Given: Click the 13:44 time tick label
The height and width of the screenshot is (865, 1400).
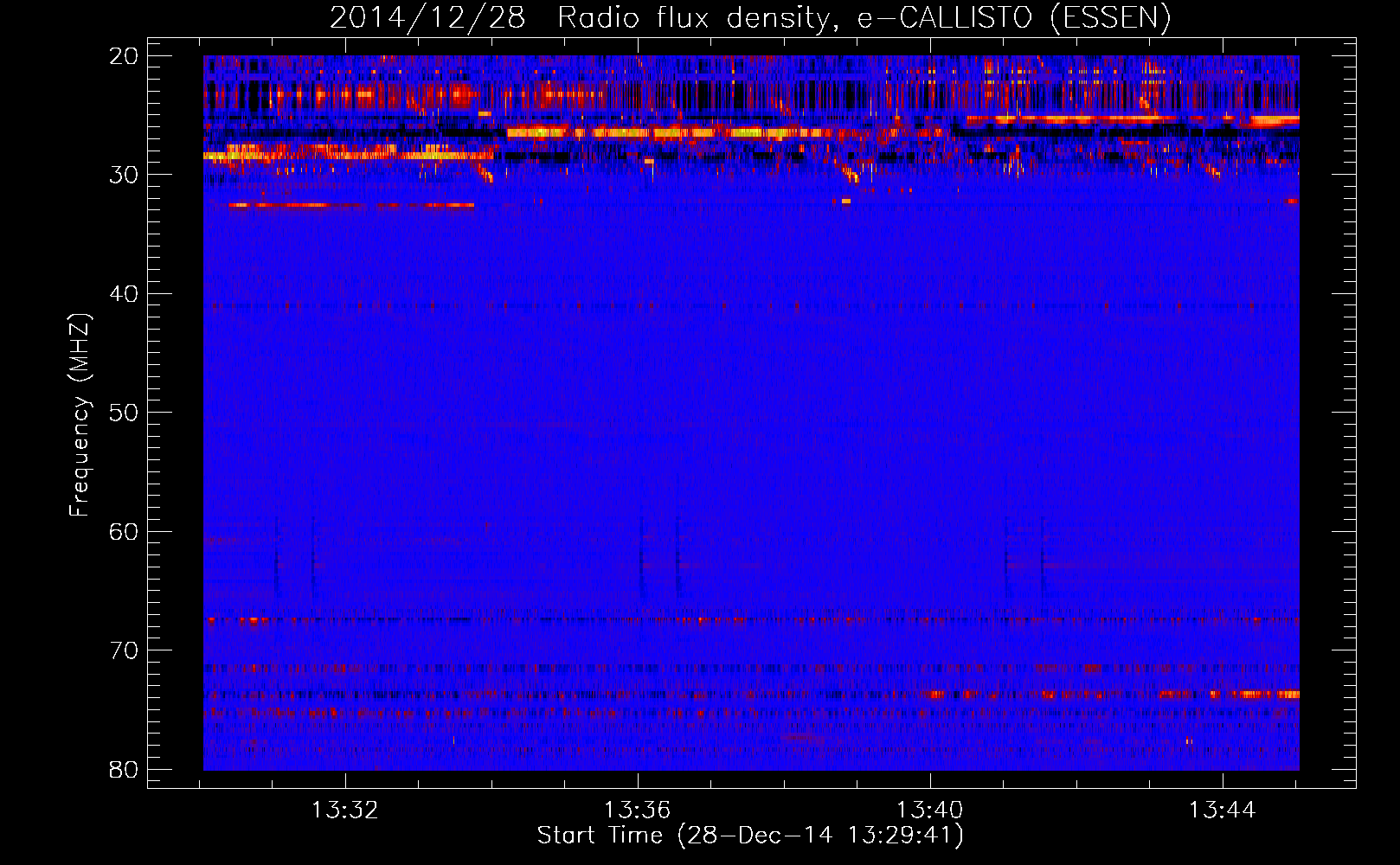Looking at the screenshot, I should tap(1222, 811).
